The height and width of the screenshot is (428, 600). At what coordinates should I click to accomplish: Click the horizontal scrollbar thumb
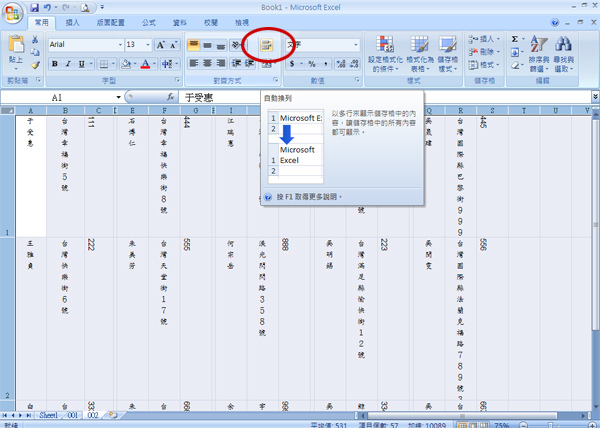pos(461,415)
